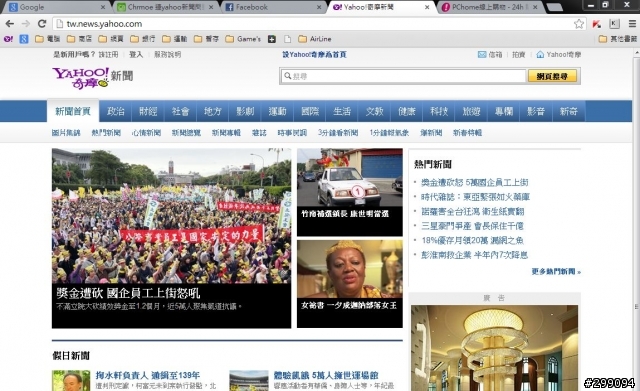Open headline 獎金遭砍 國企員工上街怒吼
The height and width of the screenshot is (391, 640).
(x=128, y=293)
